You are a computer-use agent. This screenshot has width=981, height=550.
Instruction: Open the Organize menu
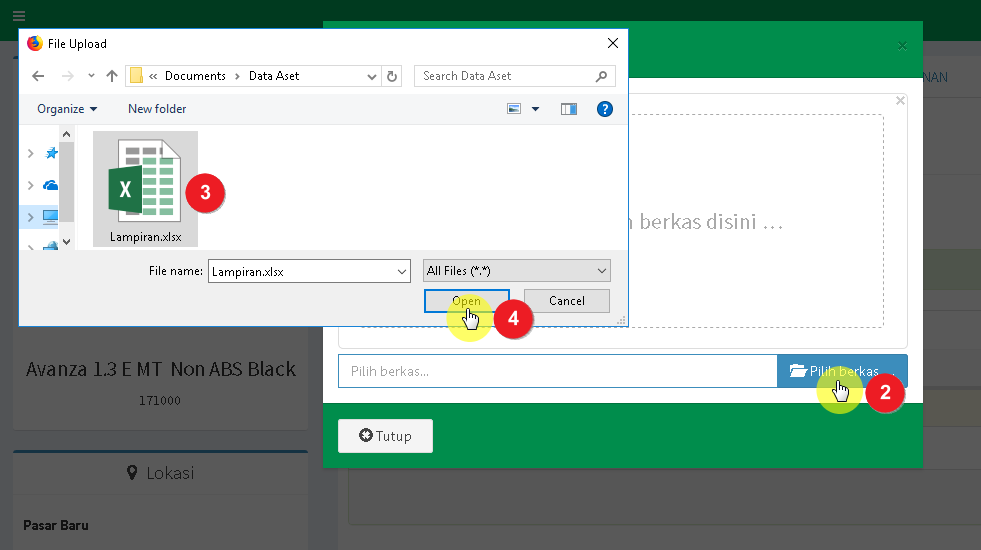[67, 109]
